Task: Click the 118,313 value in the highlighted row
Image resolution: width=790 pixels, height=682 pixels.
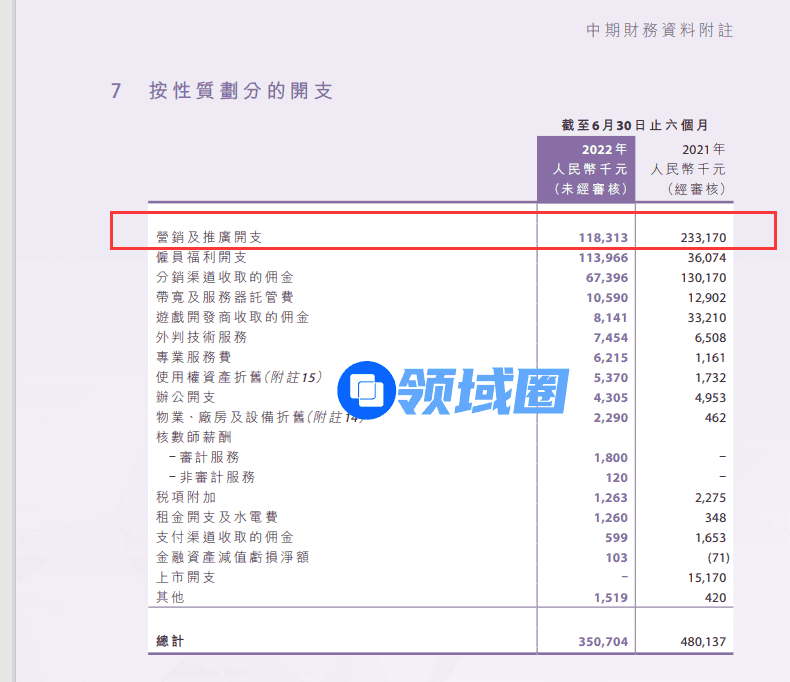Action: click(603, 238)
